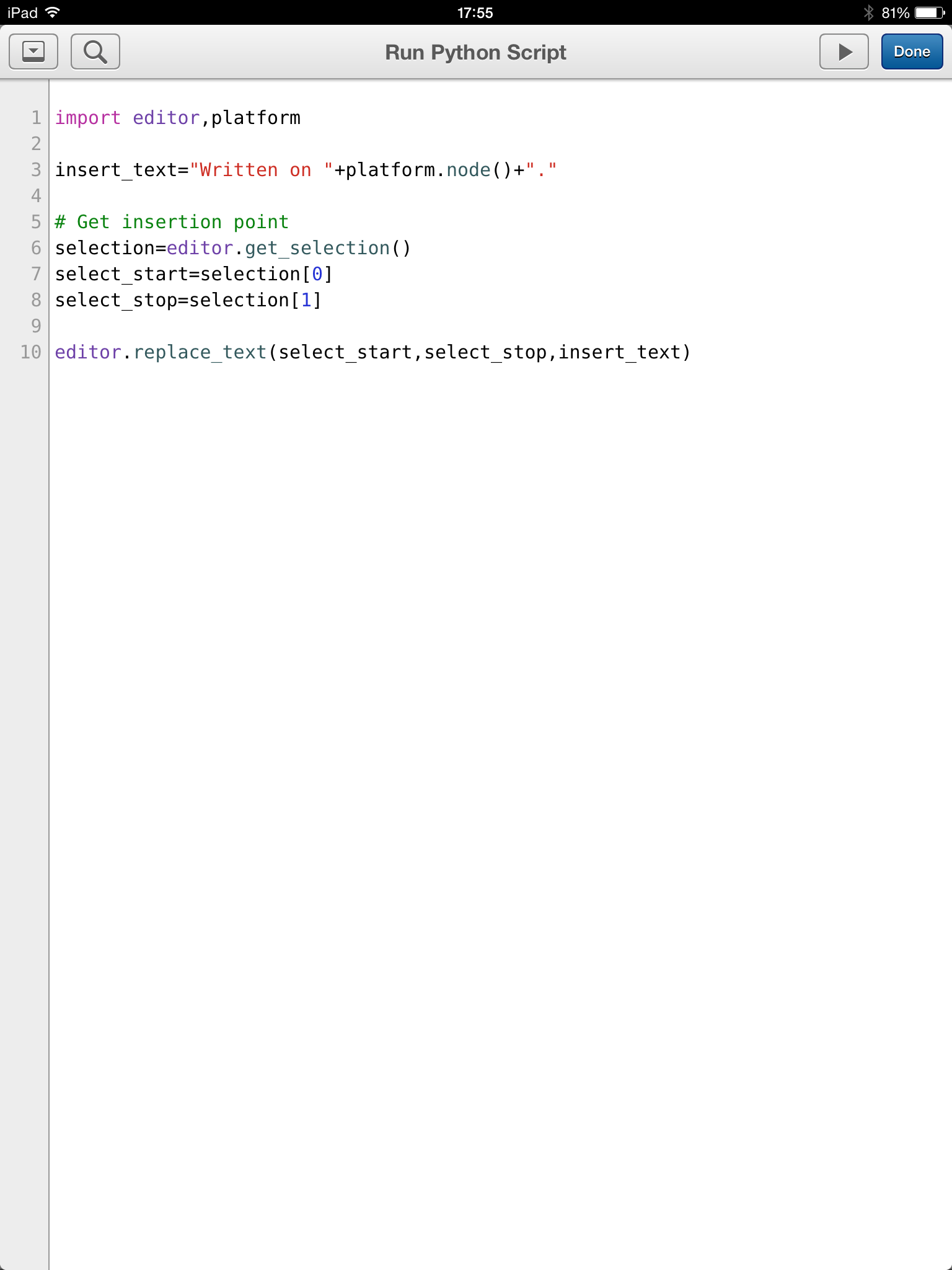The image size is (952, 1270).
Task: Click line number 5 in the gutter
Action: click(36, 222)
